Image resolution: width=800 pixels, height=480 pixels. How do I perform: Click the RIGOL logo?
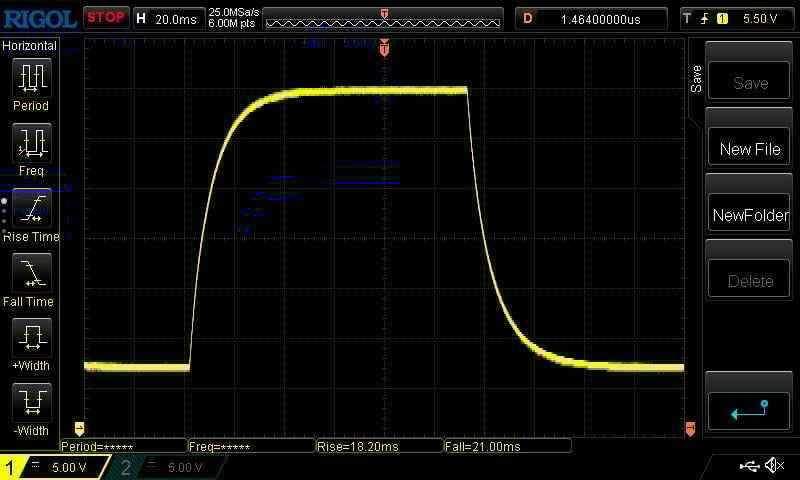(40, 19)
